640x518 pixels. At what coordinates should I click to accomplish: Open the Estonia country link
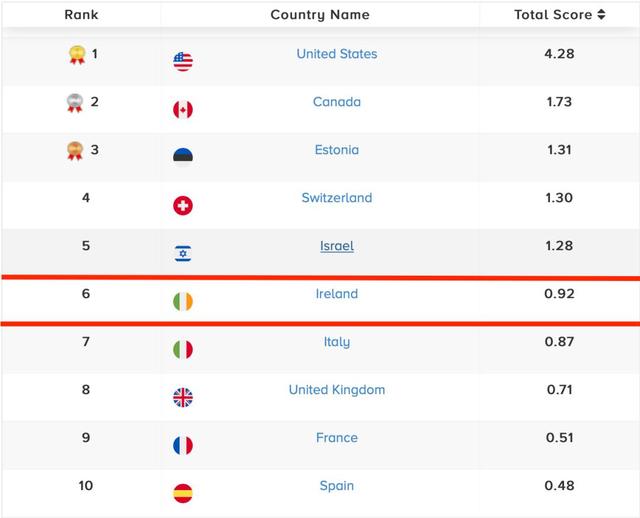(337, 150)
